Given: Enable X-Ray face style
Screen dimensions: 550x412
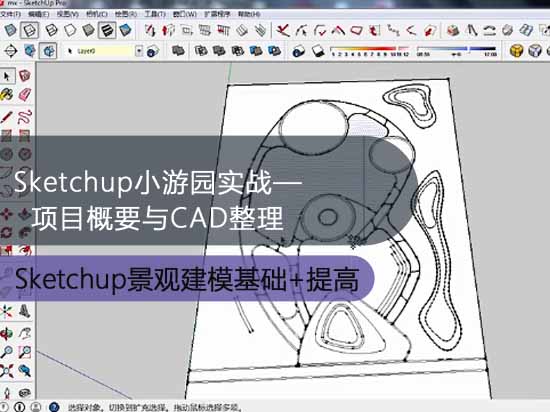Looking at the screenshot, I should pos(10,31).
